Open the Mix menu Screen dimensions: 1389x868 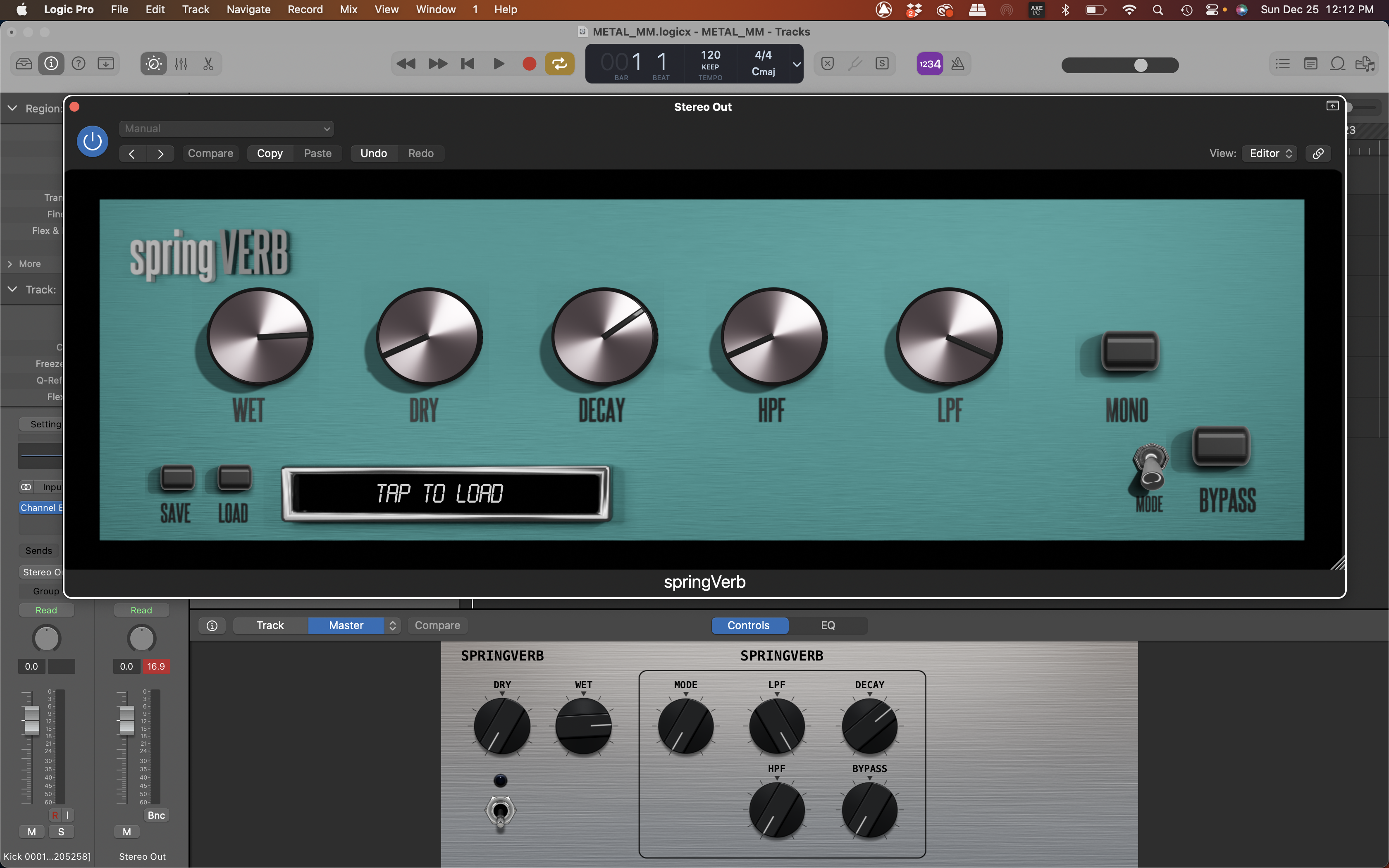point(348,9)
